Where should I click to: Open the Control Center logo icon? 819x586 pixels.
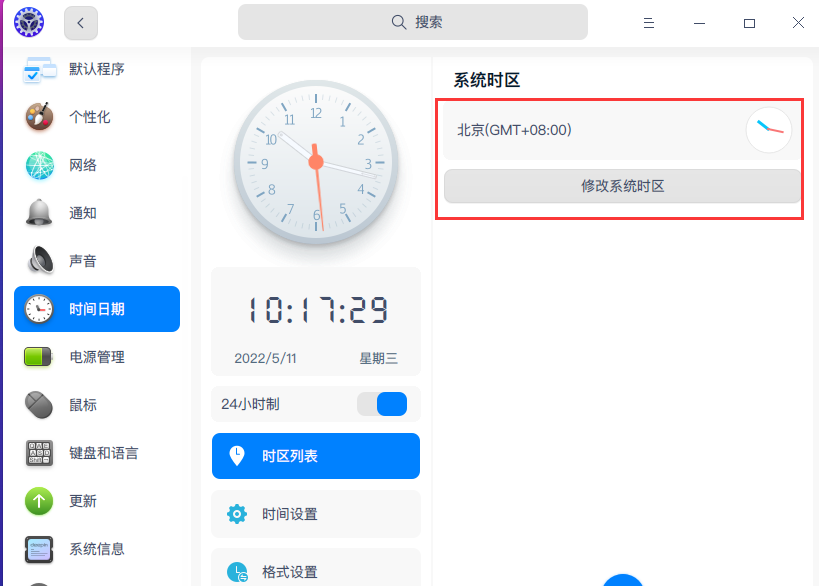tap(29, 22)
